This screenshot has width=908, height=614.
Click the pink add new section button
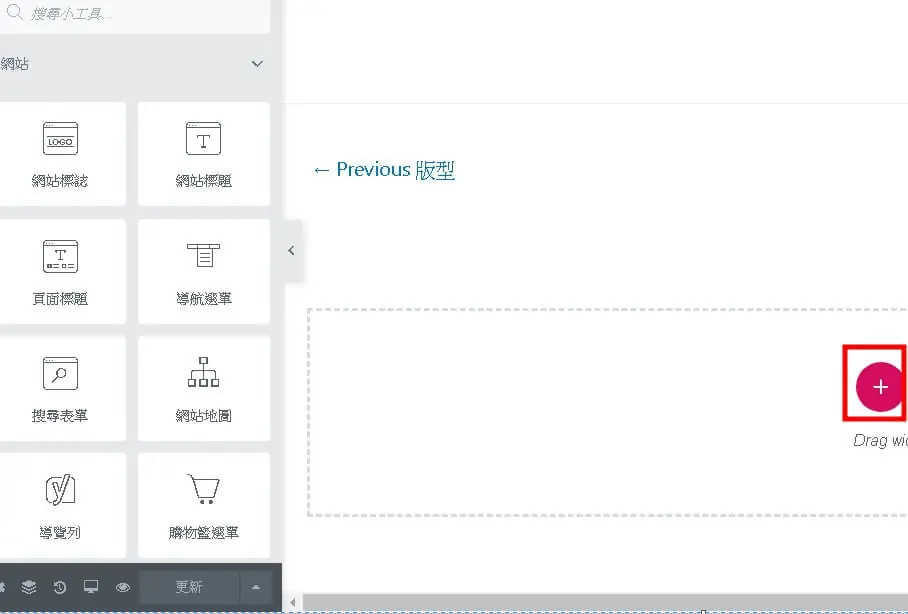pos(880,387)
